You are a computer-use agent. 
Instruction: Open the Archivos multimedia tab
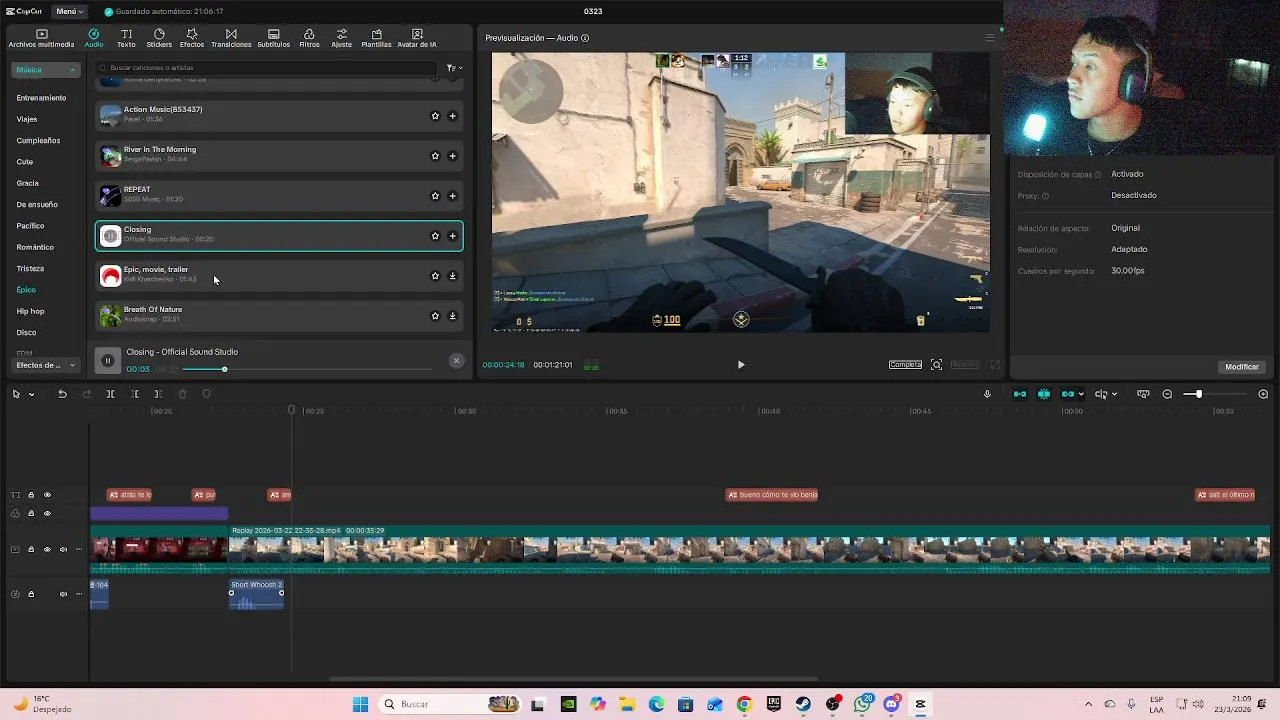pos(41,38)
